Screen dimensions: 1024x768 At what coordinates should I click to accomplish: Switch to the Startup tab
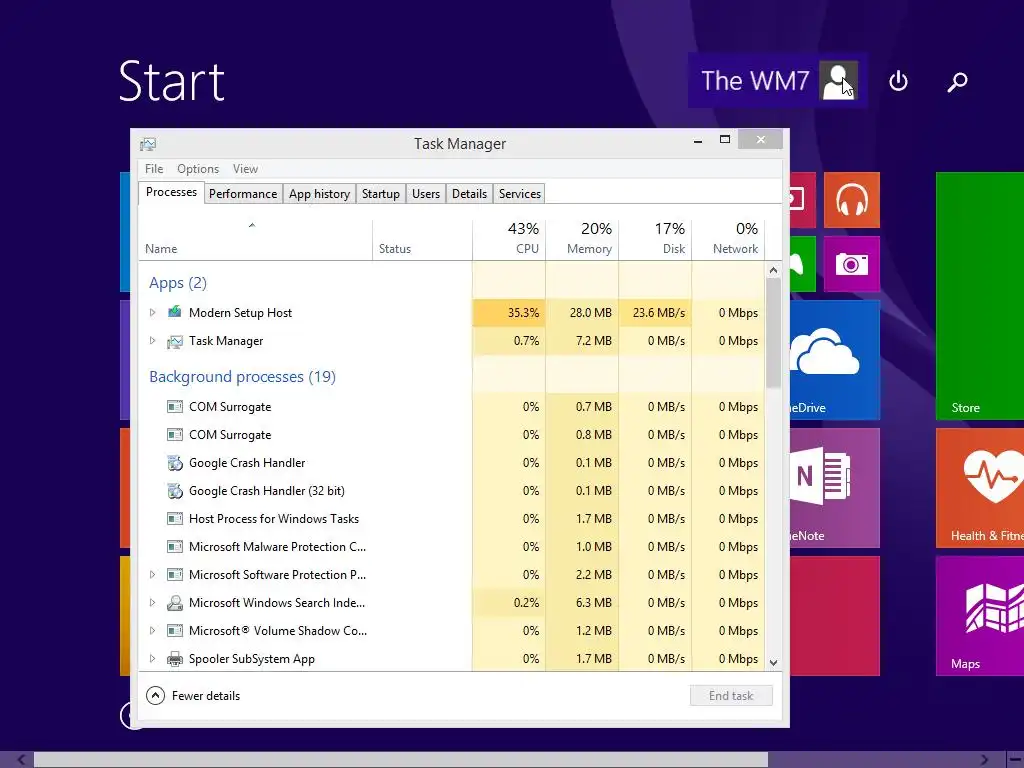point(381,193)
